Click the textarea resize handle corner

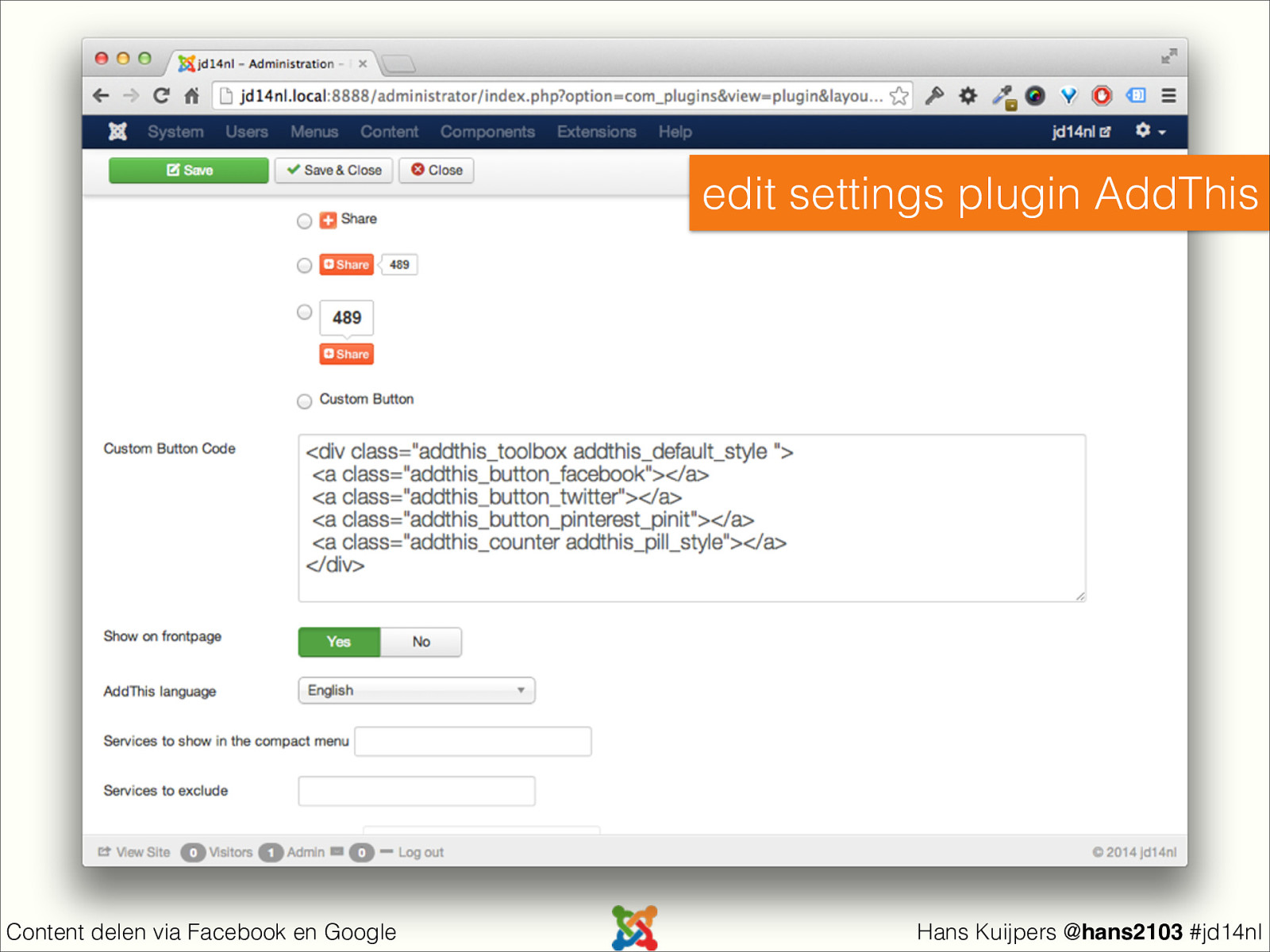click(x=1080, y=597)
